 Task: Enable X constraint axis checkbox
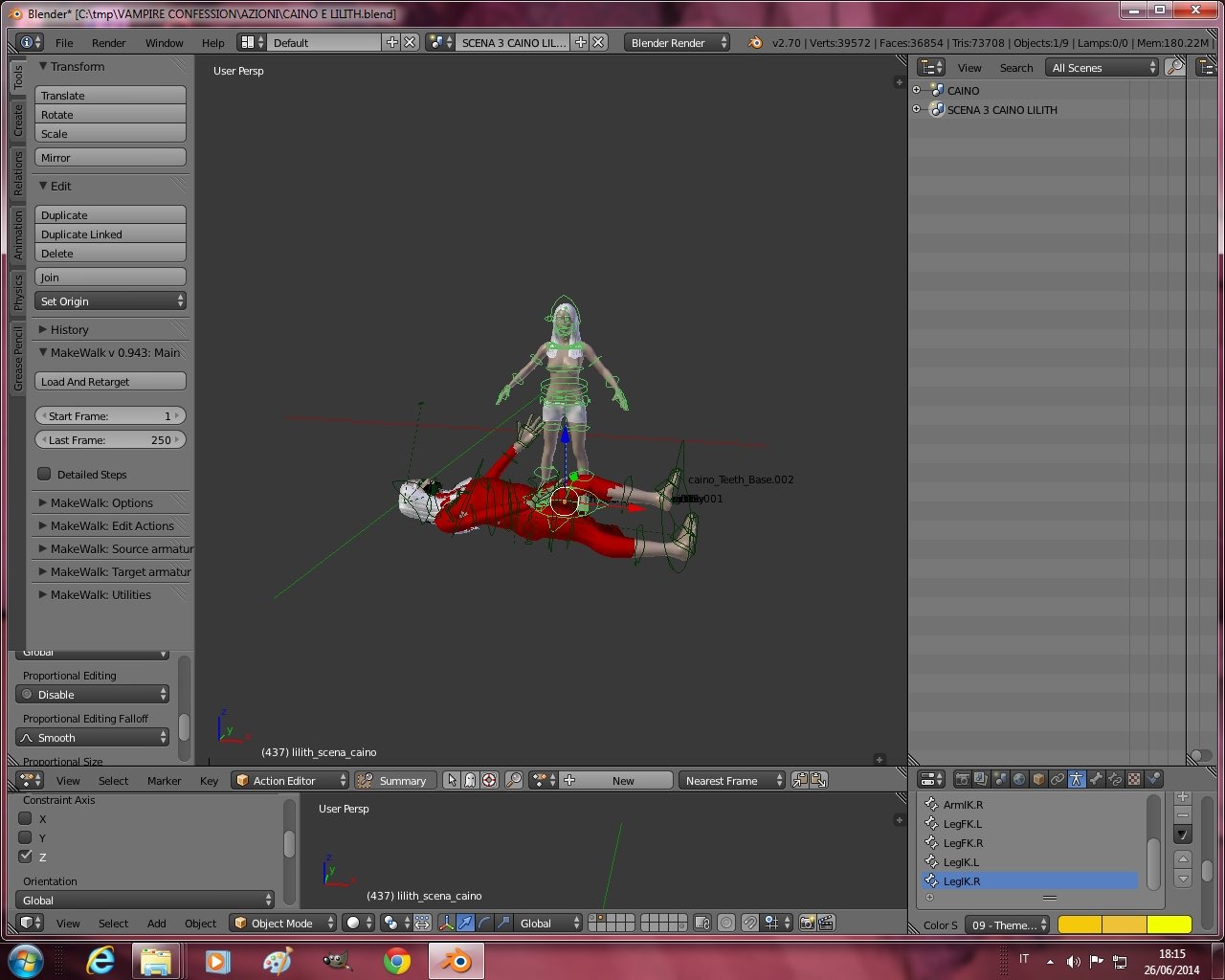(26, 818)
